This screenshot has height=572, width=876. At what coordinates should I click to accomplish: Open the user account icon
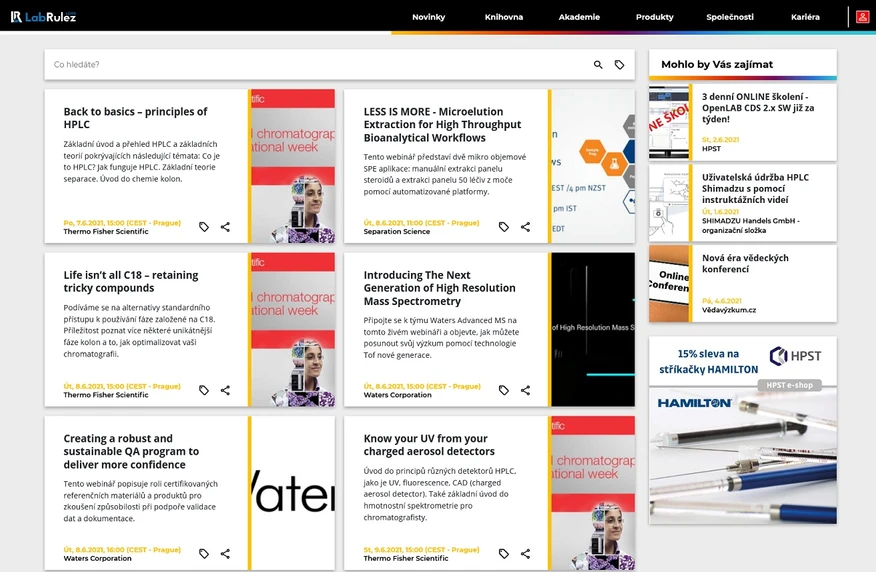(862, 17)
